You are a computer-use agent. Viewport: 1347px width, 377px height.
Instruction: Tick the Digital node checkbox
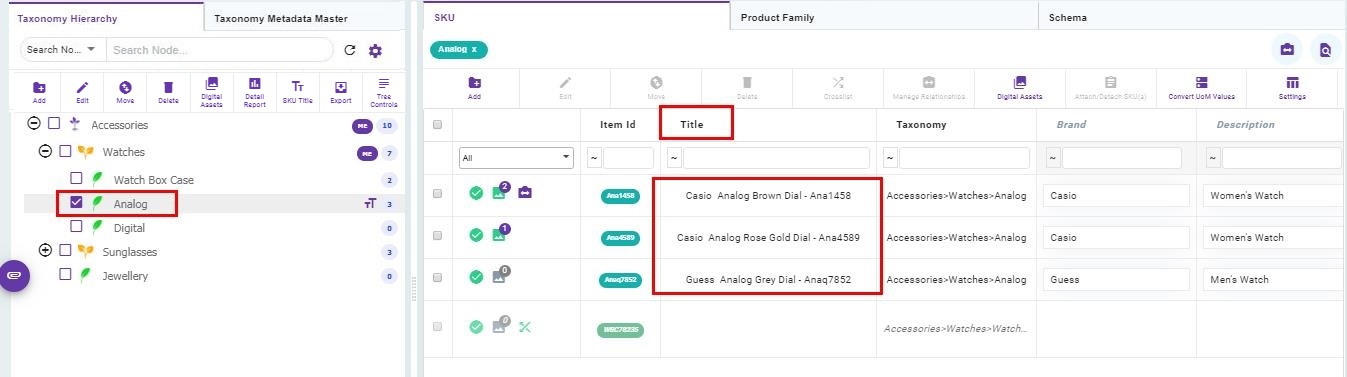point(76,227)
